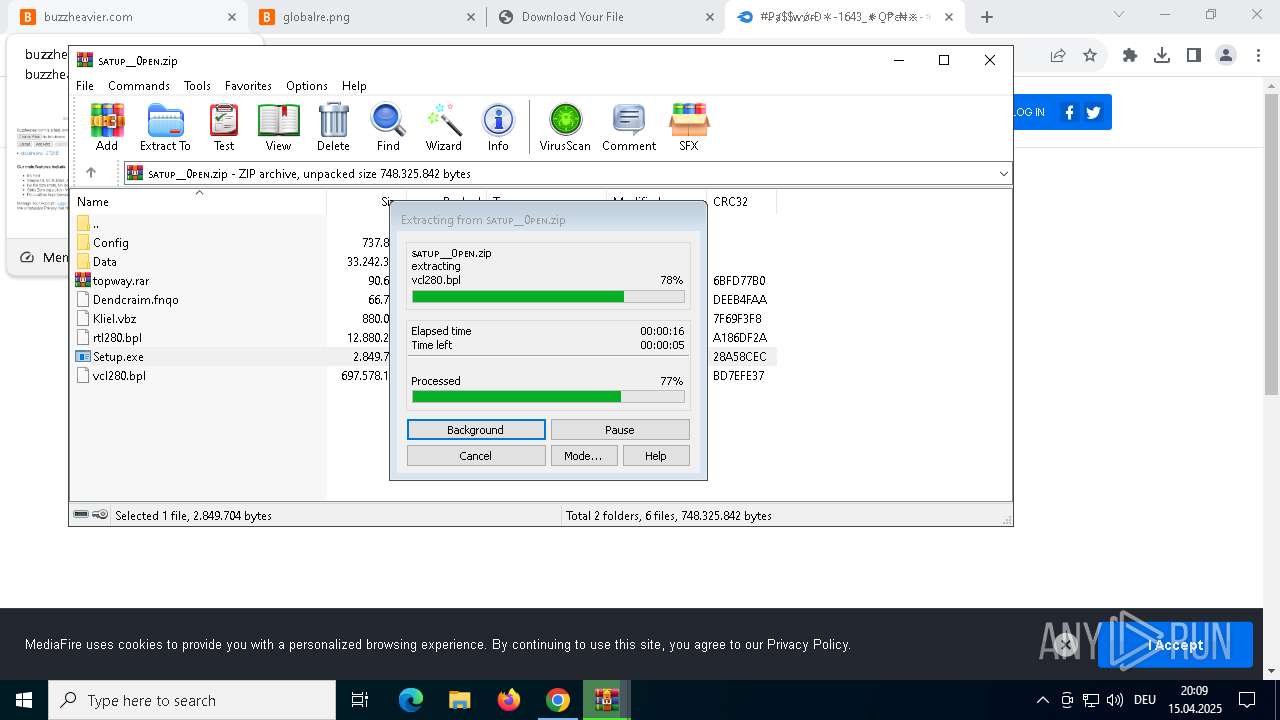Screen dimensions: 1280x720
Task: Click the Add toolbar icon in WinRAR
Action: coord(107,127)
